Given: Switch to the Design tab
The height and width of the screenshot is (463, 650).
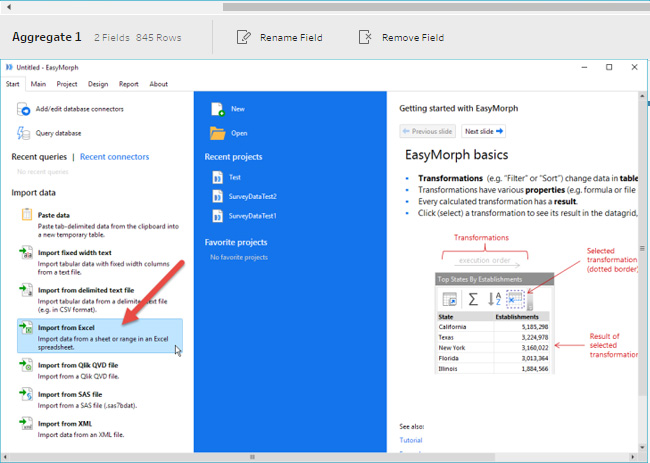Looking at the screenshot, I should pos(98,84).
